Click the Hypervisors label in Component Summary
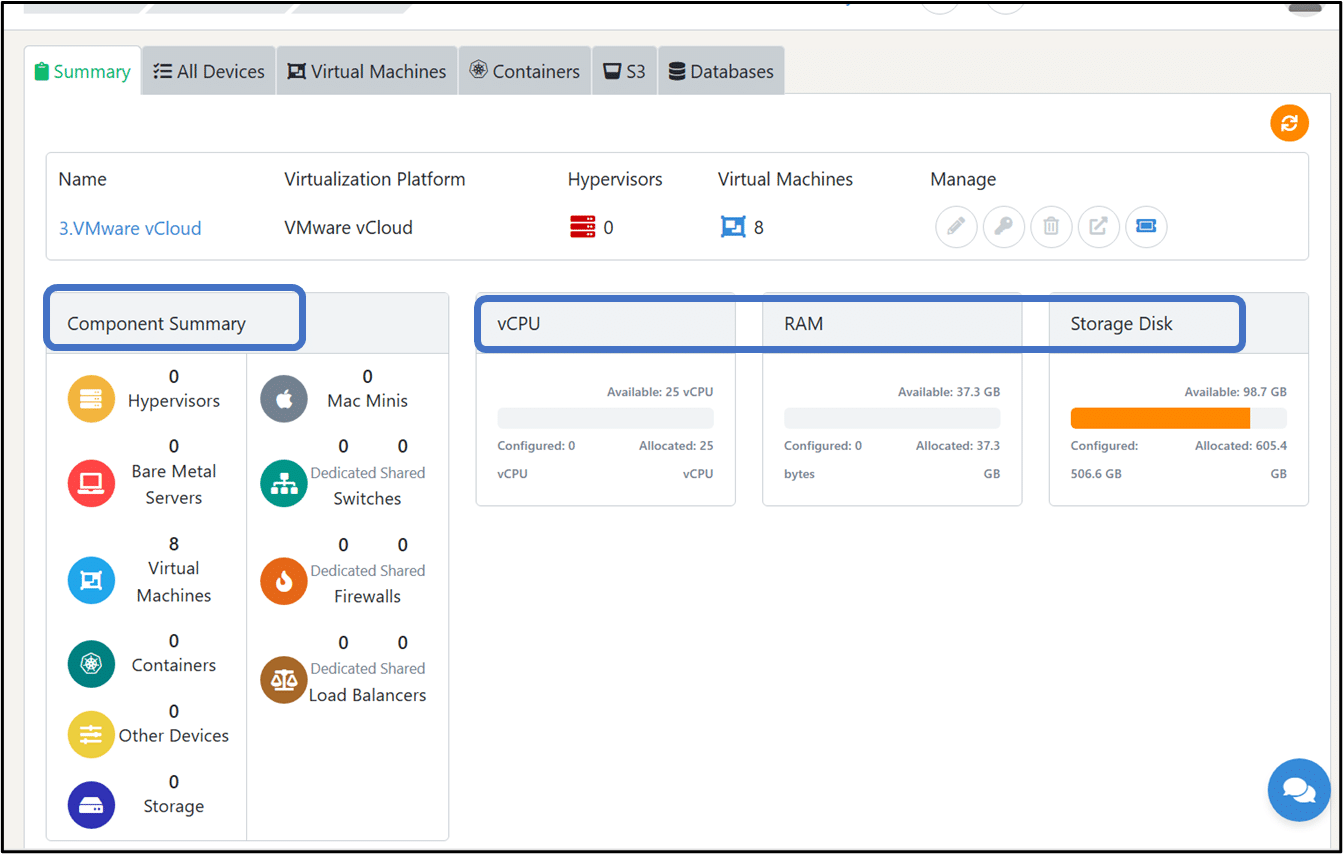 [x=174, y=401]
